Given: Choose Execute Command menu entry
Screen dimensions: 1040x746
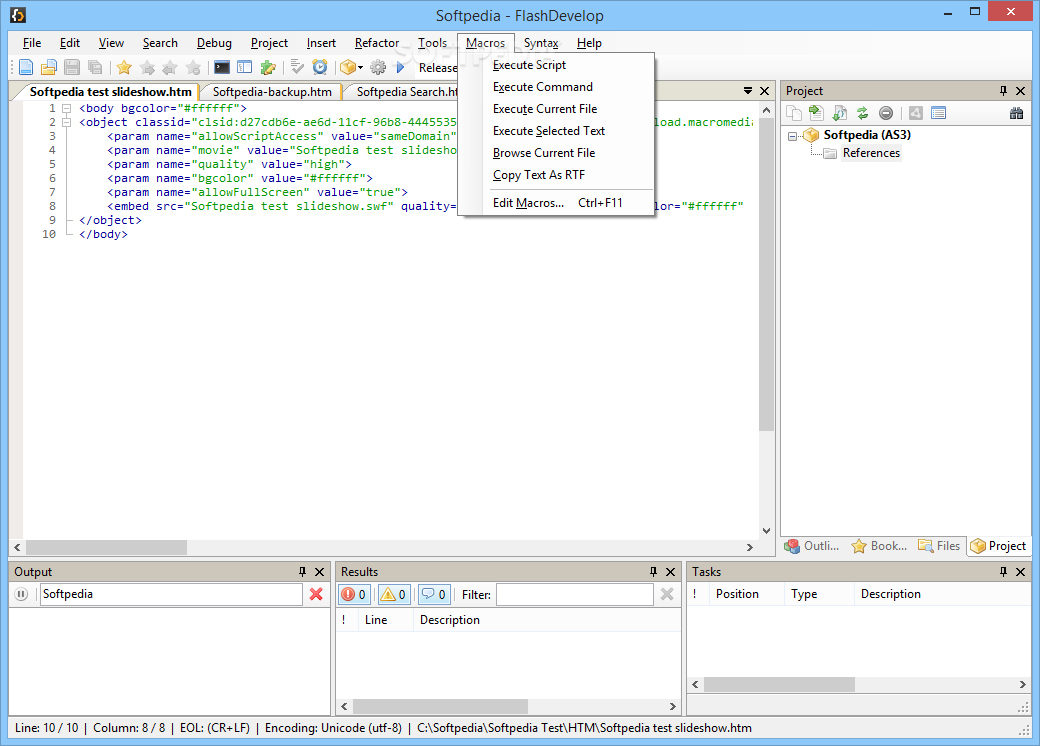Looking at the screenshot, I should click(x=556, y=87).
